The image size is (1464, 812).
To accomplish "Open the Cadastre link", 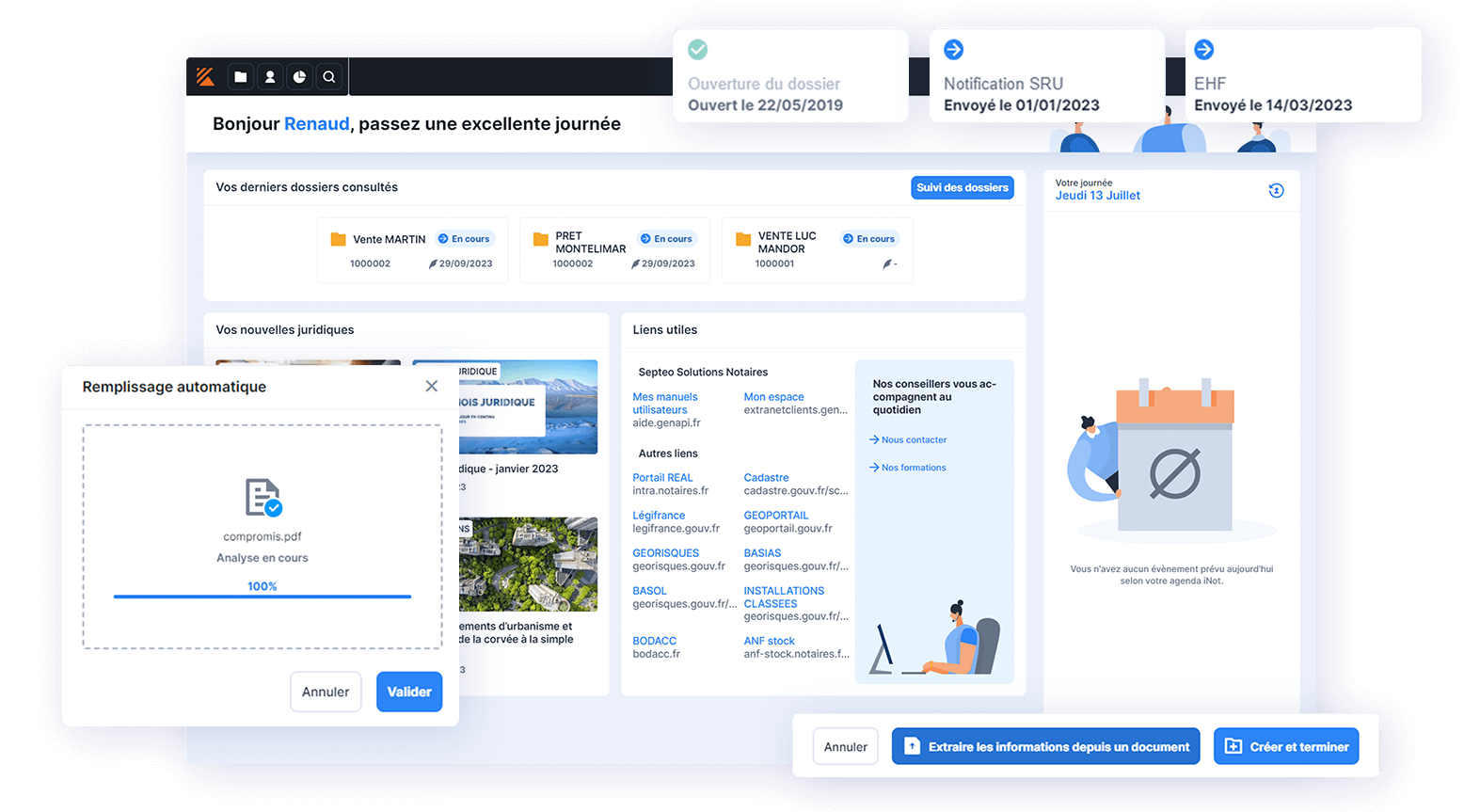I will [766, 478].
